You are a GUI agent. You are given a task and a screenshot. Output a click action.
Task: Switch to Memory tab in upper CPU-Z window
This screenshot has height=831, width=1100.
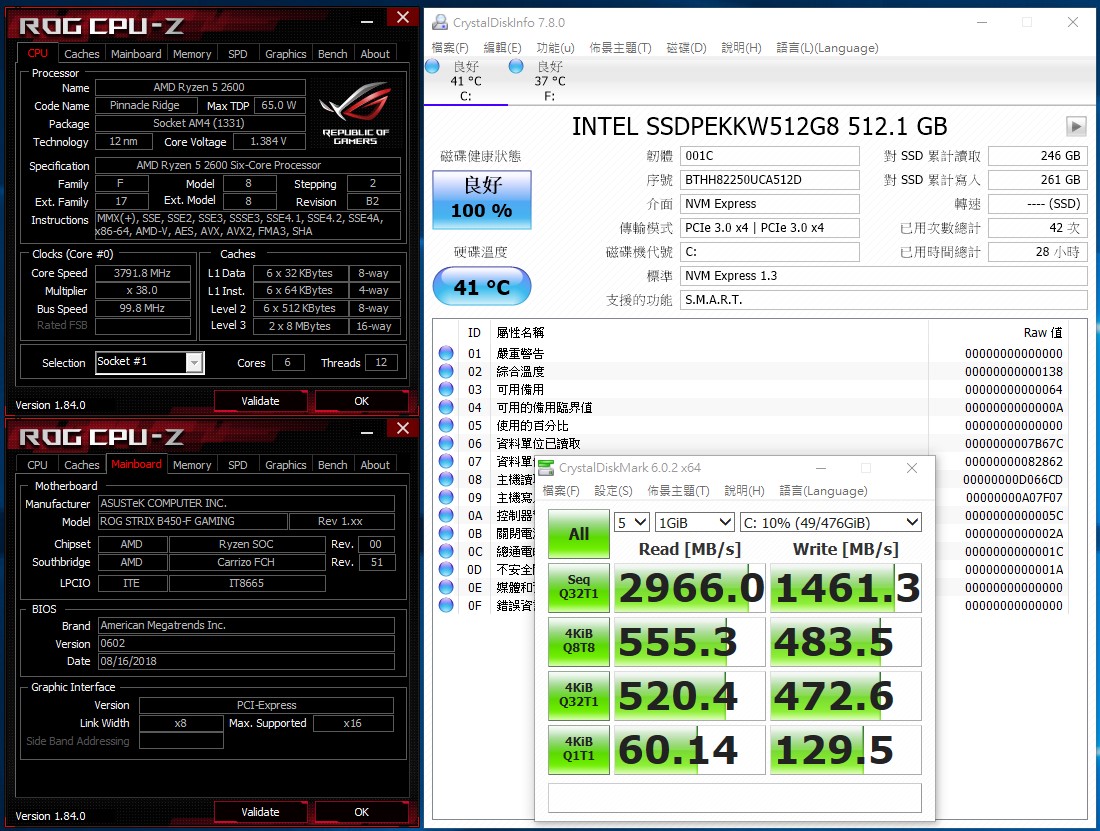point(192,53)
